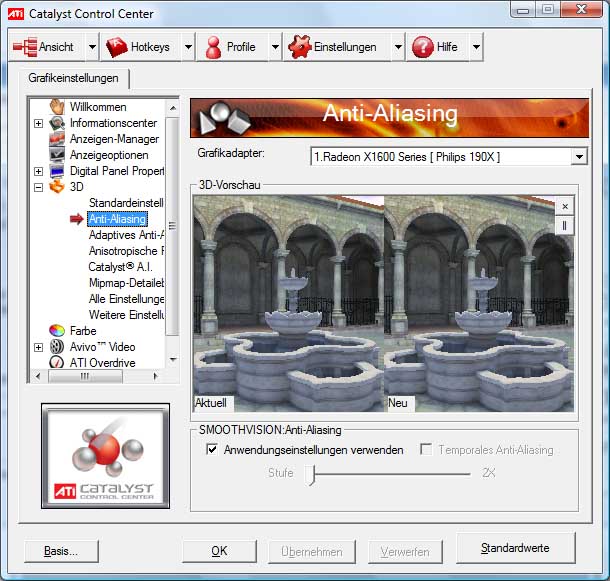Click the Catalyst Control Center logo image
610x581 pixels.
(105, 456)
